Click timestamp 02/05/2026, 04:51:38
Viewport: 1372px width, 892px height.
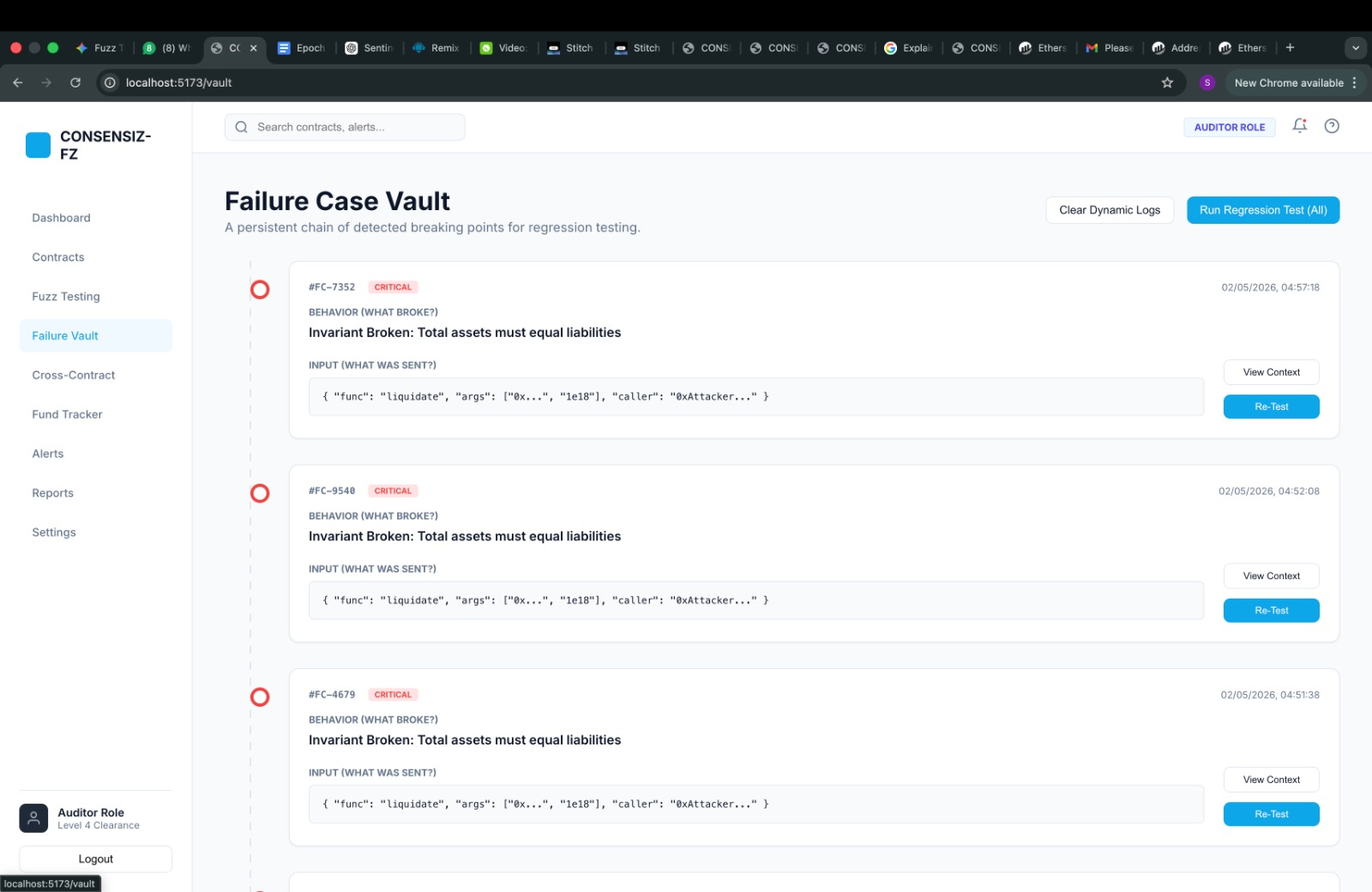point(1270,695)
